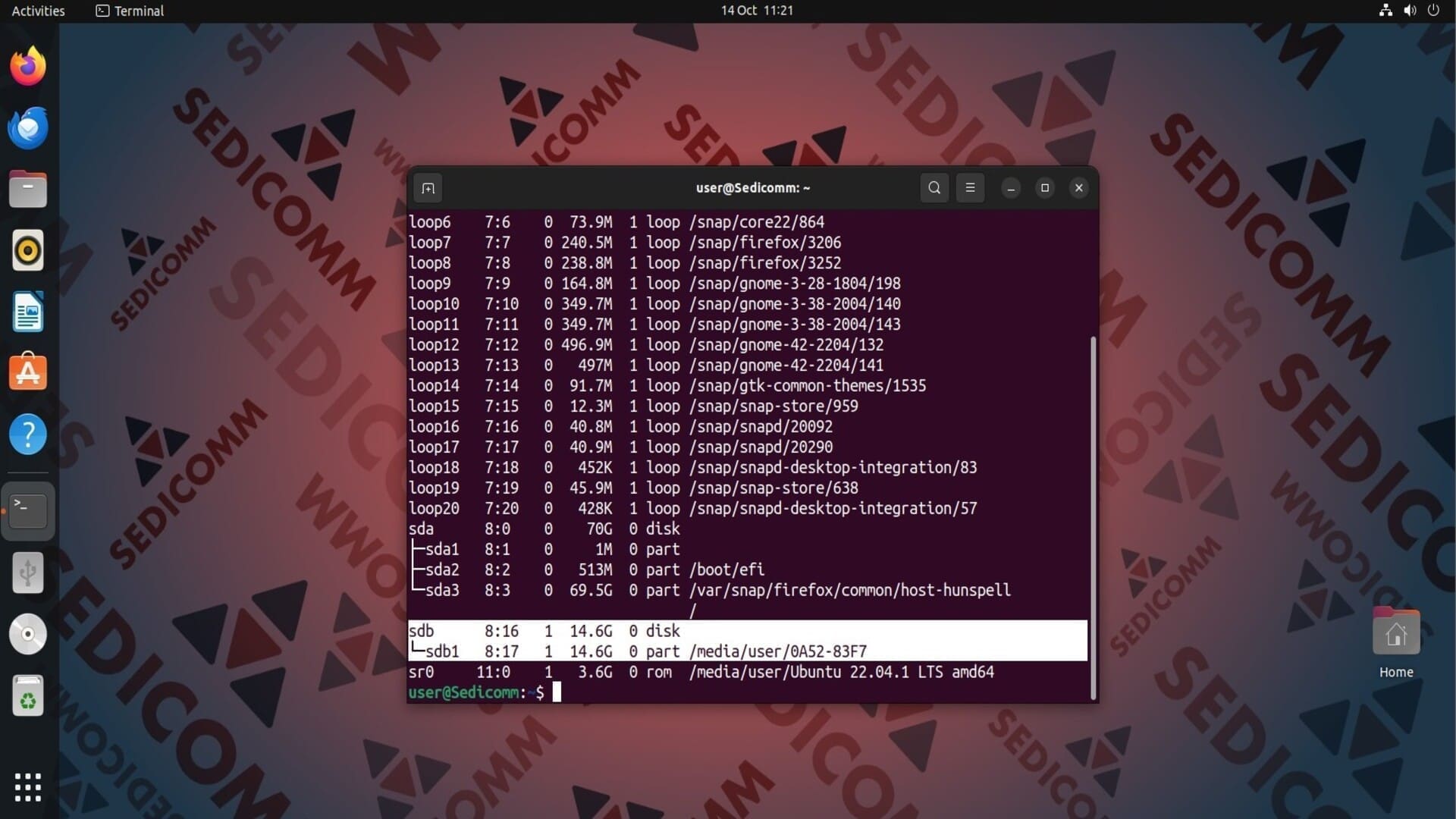Click the loop17 snapd/20290 row
This screenshot has width=1456, height=819.
[620, 447]
